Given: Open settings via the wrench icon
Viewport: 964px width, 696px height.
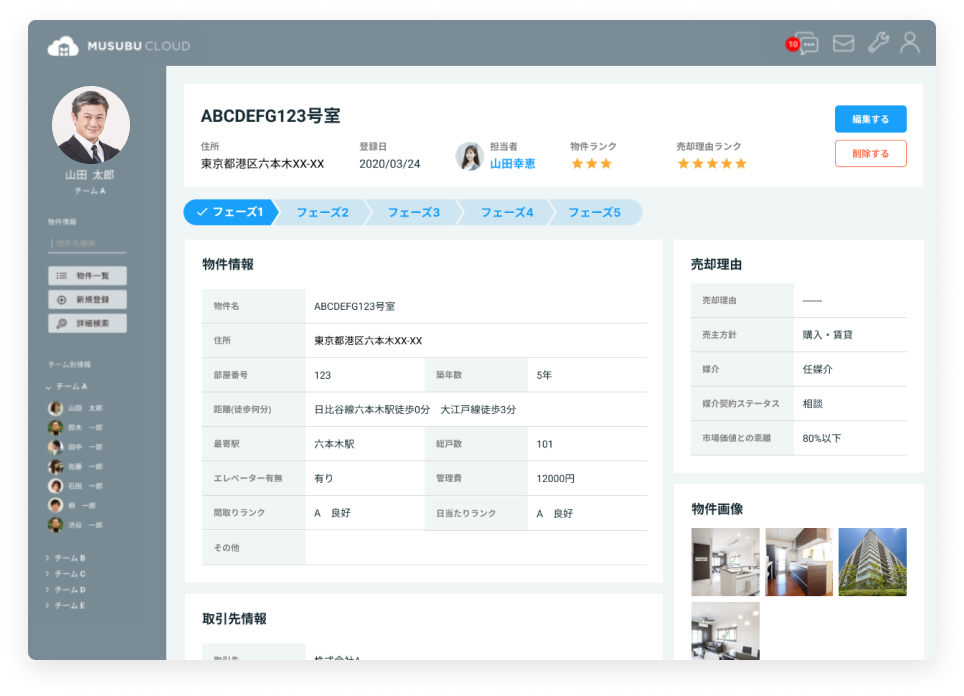Looking at the screenshot, I should 877,43.
